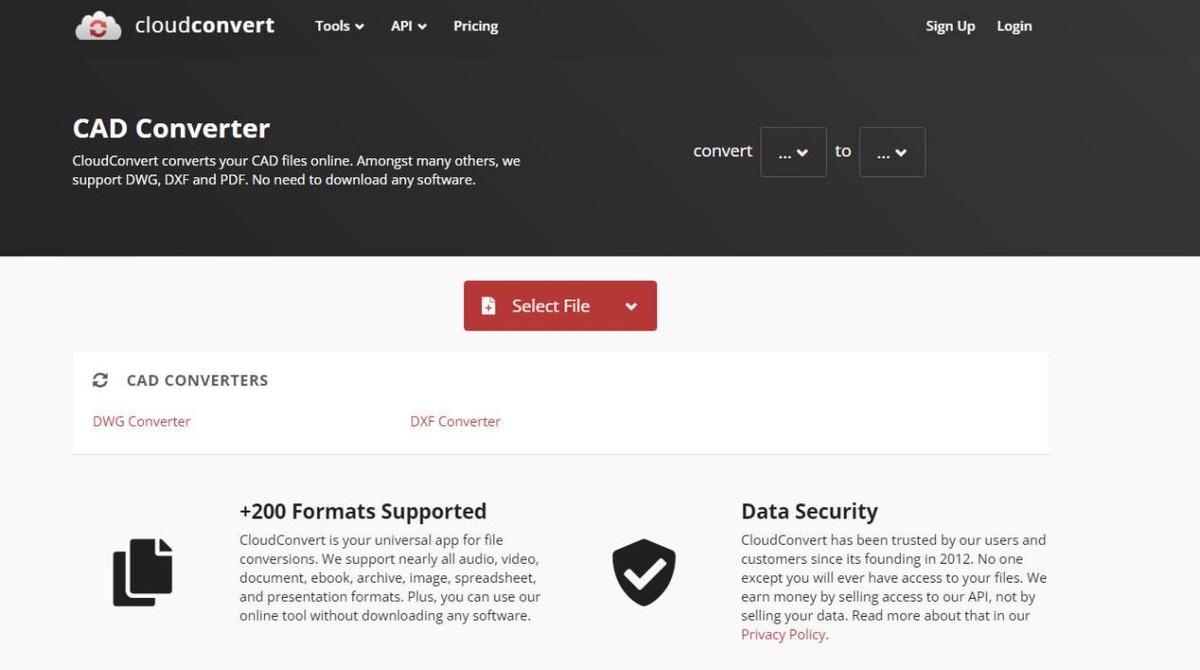Open the Login page

tap(1013, 26)
